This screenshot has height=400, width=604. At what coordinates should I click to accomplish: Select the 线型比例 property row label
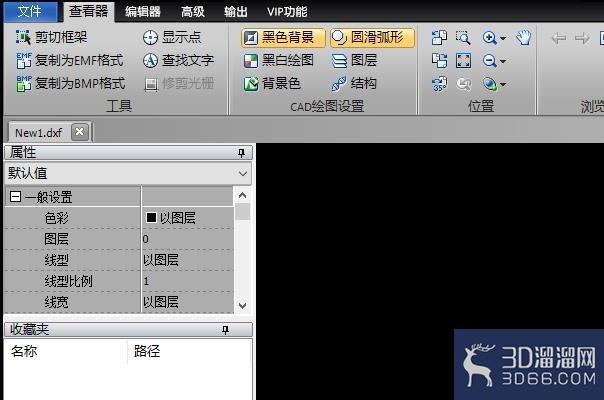[68, 281]
